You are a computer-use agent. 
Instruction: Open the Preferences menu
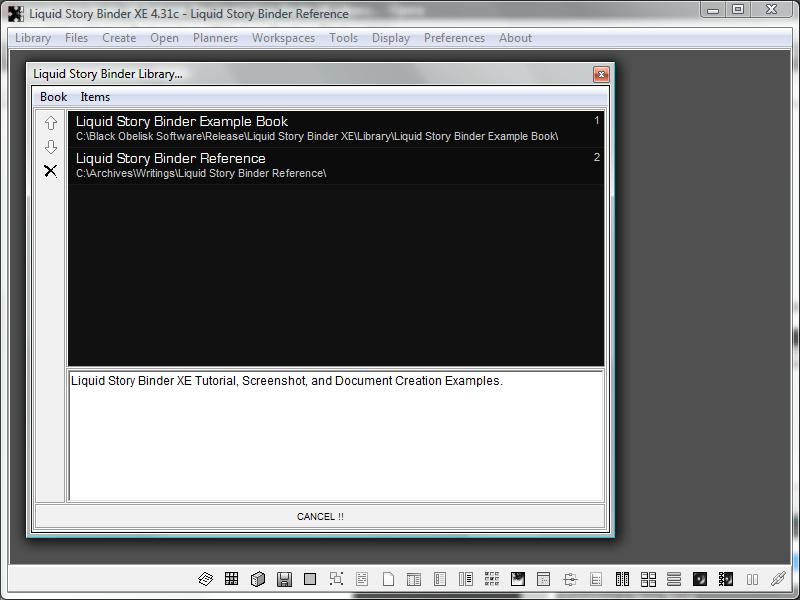454,38
